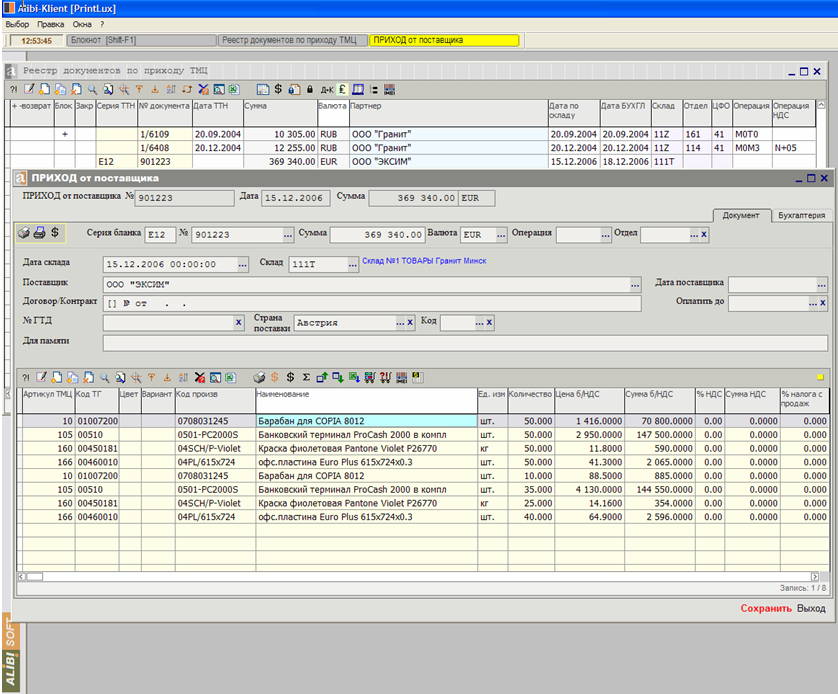Click printer icon beside Серия бланка
This screenshot has width=838, height=694.
[x=39, y=233]
